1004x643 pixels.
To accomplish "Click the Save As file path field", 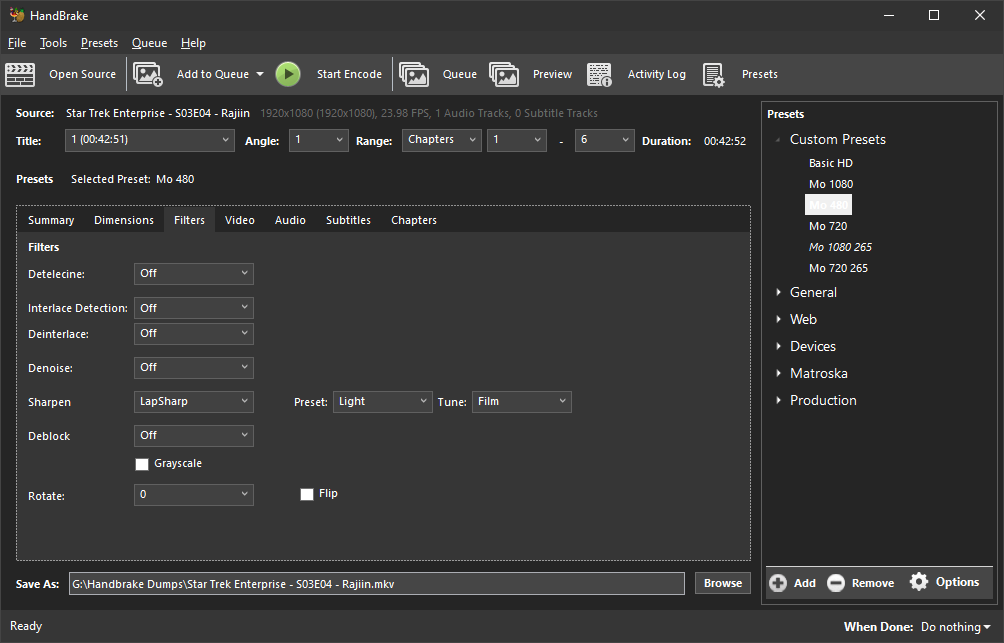I will tap(376, 583).
